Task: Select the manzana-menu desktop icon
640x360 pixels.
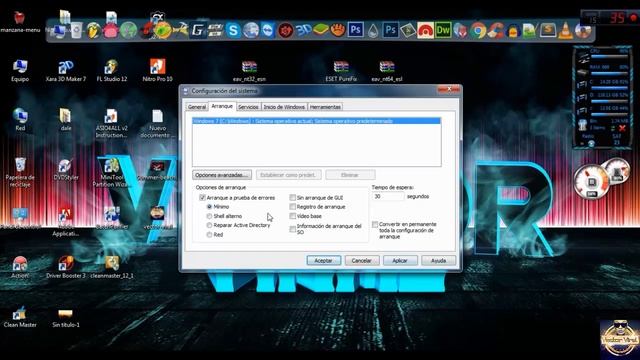Action: (x=20, y=22)
